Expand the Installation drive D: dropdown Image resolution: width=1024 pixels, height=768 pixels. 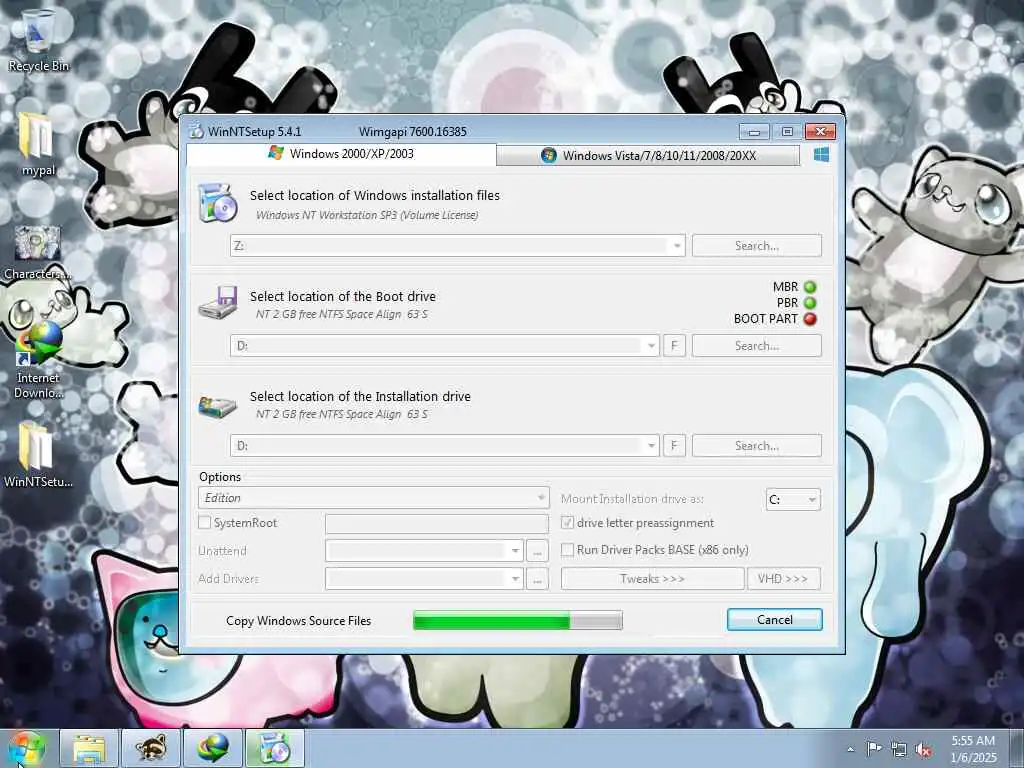650,445
